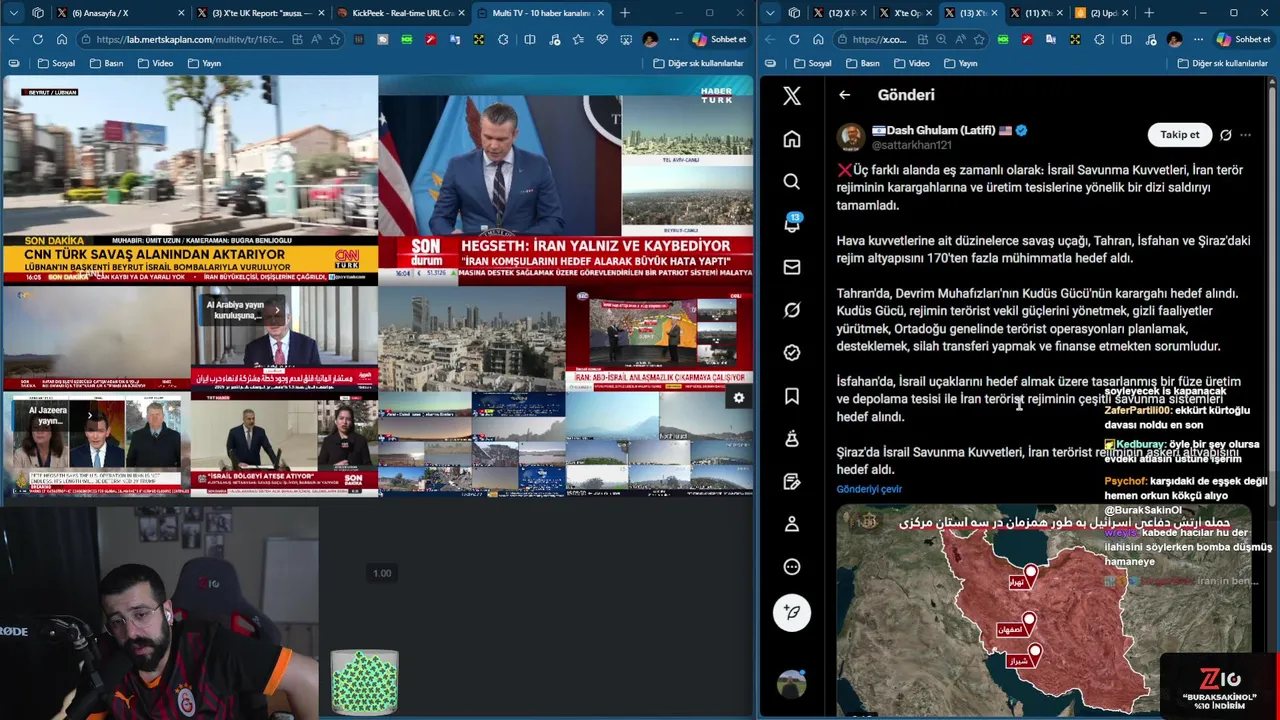Open X search (magnifier) in sidebar
This screenshot has width=1280, height=720.
(792, 181)
